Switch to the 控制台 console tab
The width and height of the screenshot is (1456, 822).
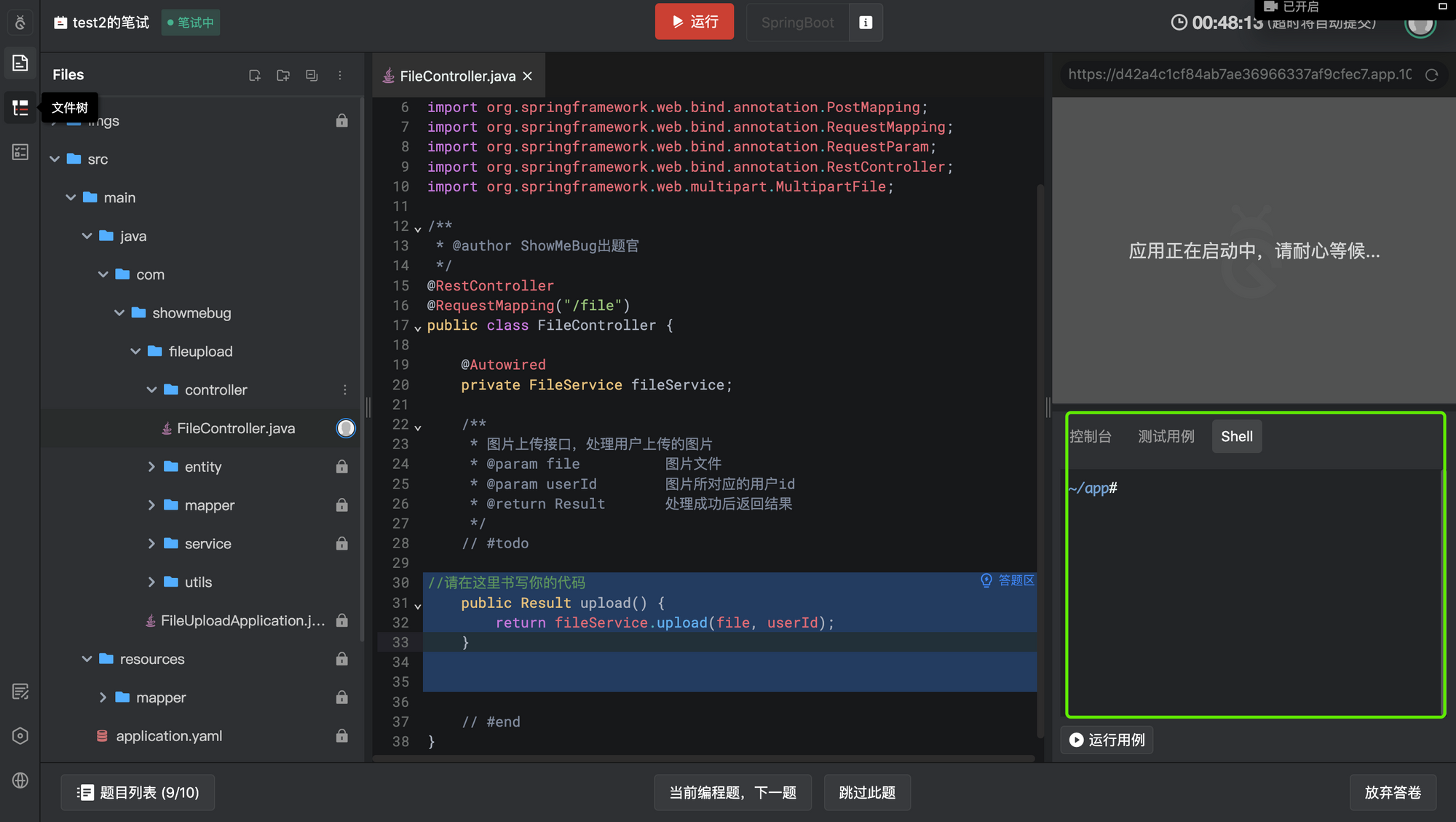pos(1091,436)
